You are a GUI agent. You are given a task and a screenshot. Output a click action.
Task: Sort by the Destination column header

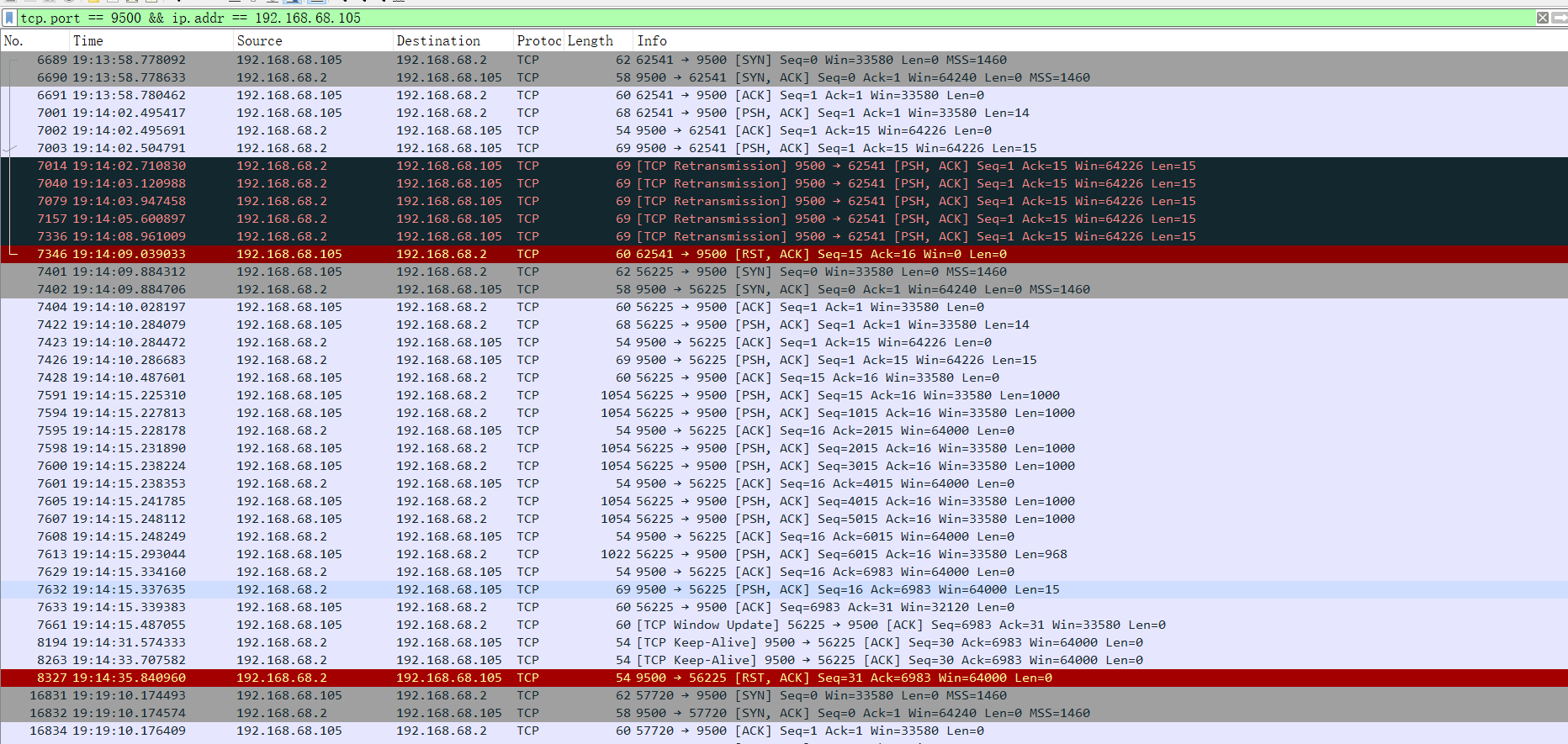tap(453, 40)
